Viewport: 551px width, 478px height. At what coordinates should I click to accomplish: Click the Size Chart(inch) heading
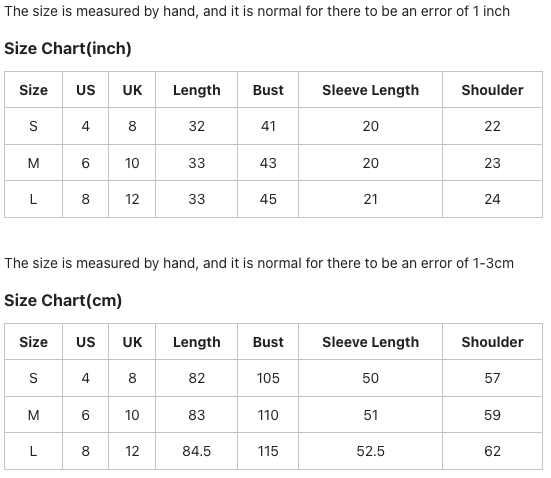point(68,48)
